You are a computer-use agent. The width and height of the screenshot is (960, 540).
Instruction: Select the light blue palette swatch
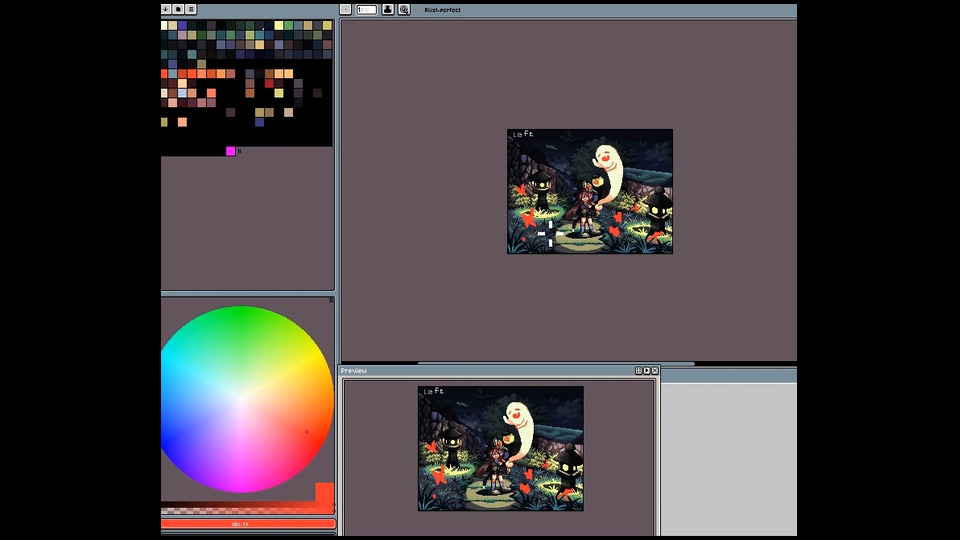182,93
